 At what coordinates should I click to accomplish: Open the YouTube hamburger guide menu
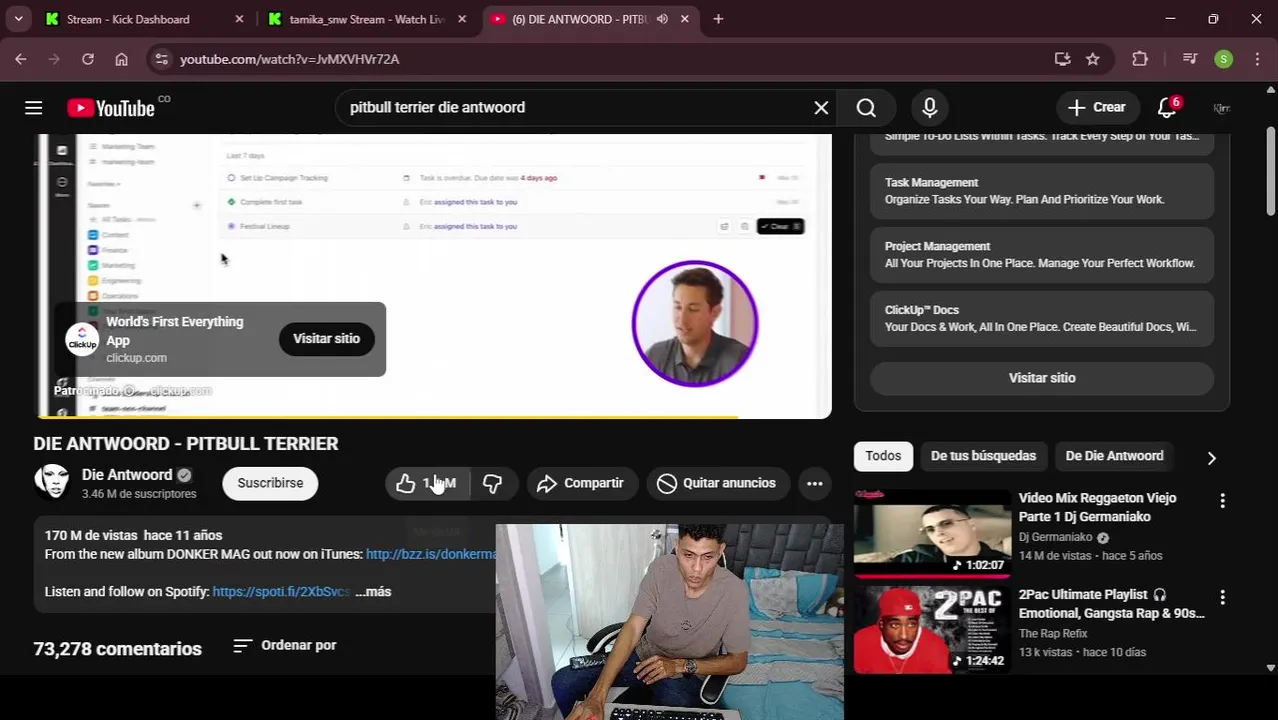coord(33,108)
